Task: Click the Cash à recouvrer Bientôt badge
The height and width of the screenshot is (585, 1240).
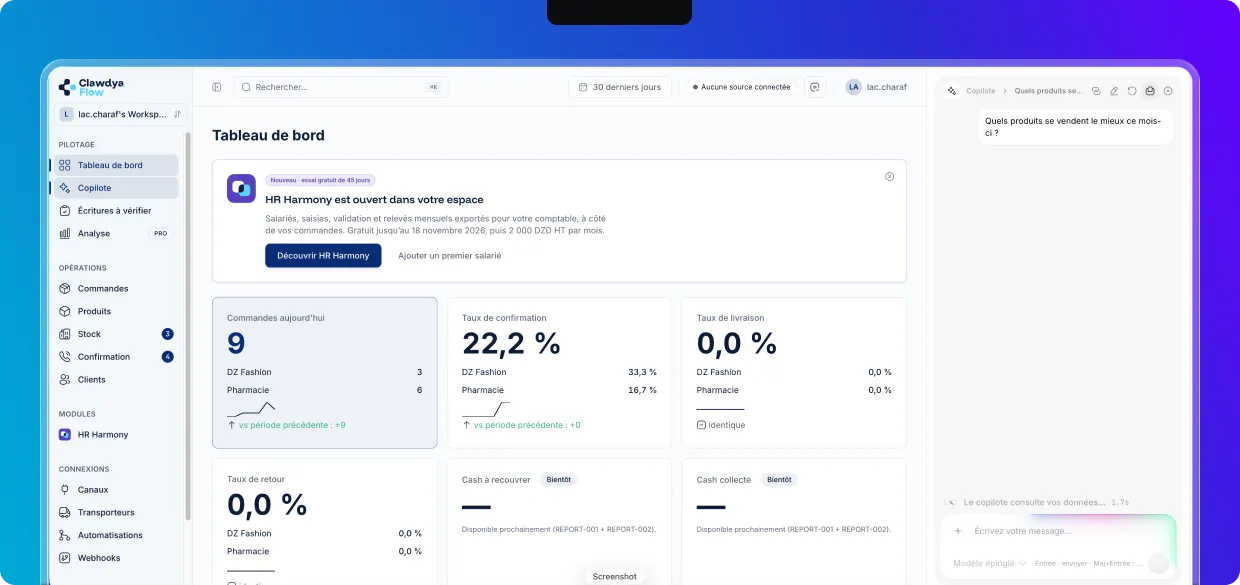Action: pos(559,480)
